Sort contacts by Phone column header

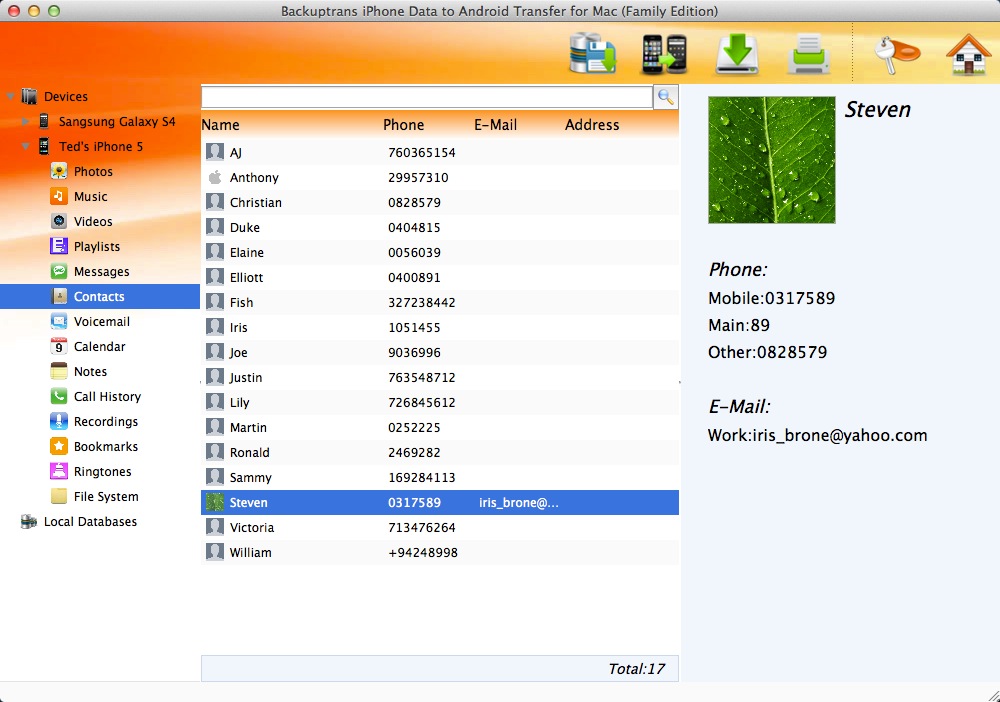point(404,125)
